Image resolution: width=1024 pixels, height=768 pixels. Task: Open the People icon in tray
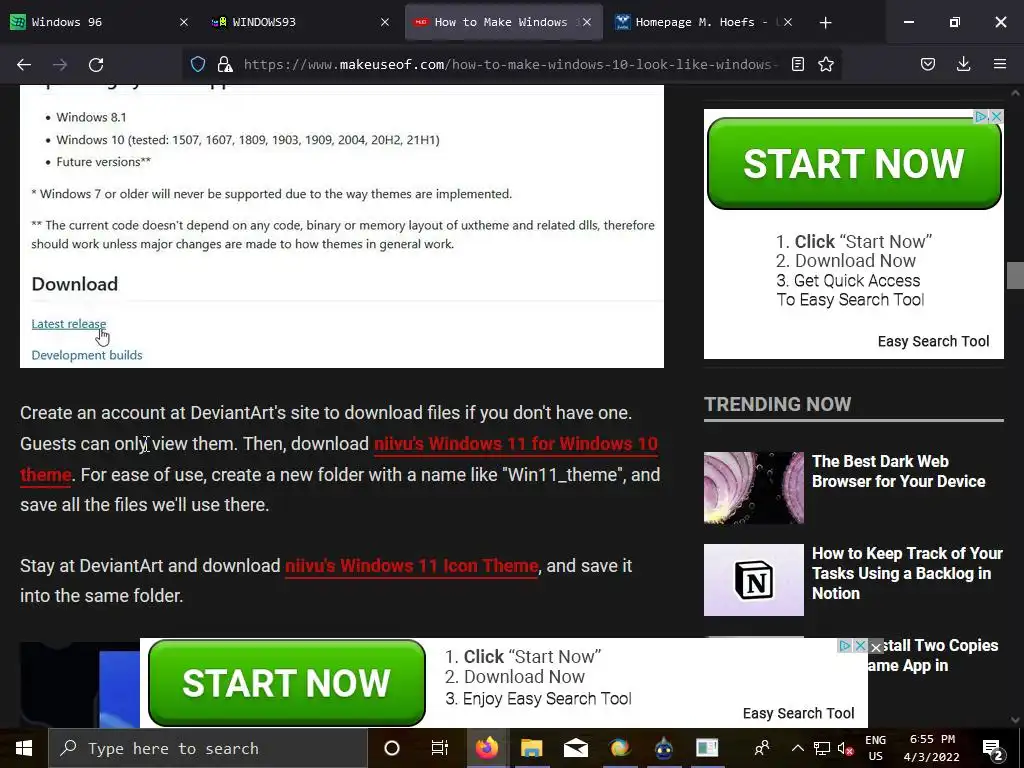pyautogui.click(x=761, y=748)
